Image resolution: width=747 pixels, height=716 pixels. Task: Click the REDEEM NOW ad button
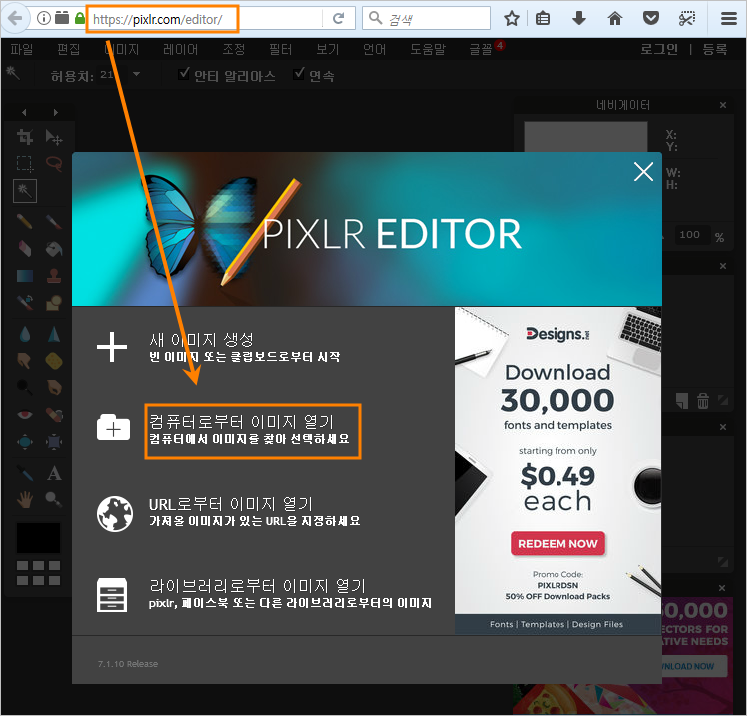click(557, 544)
